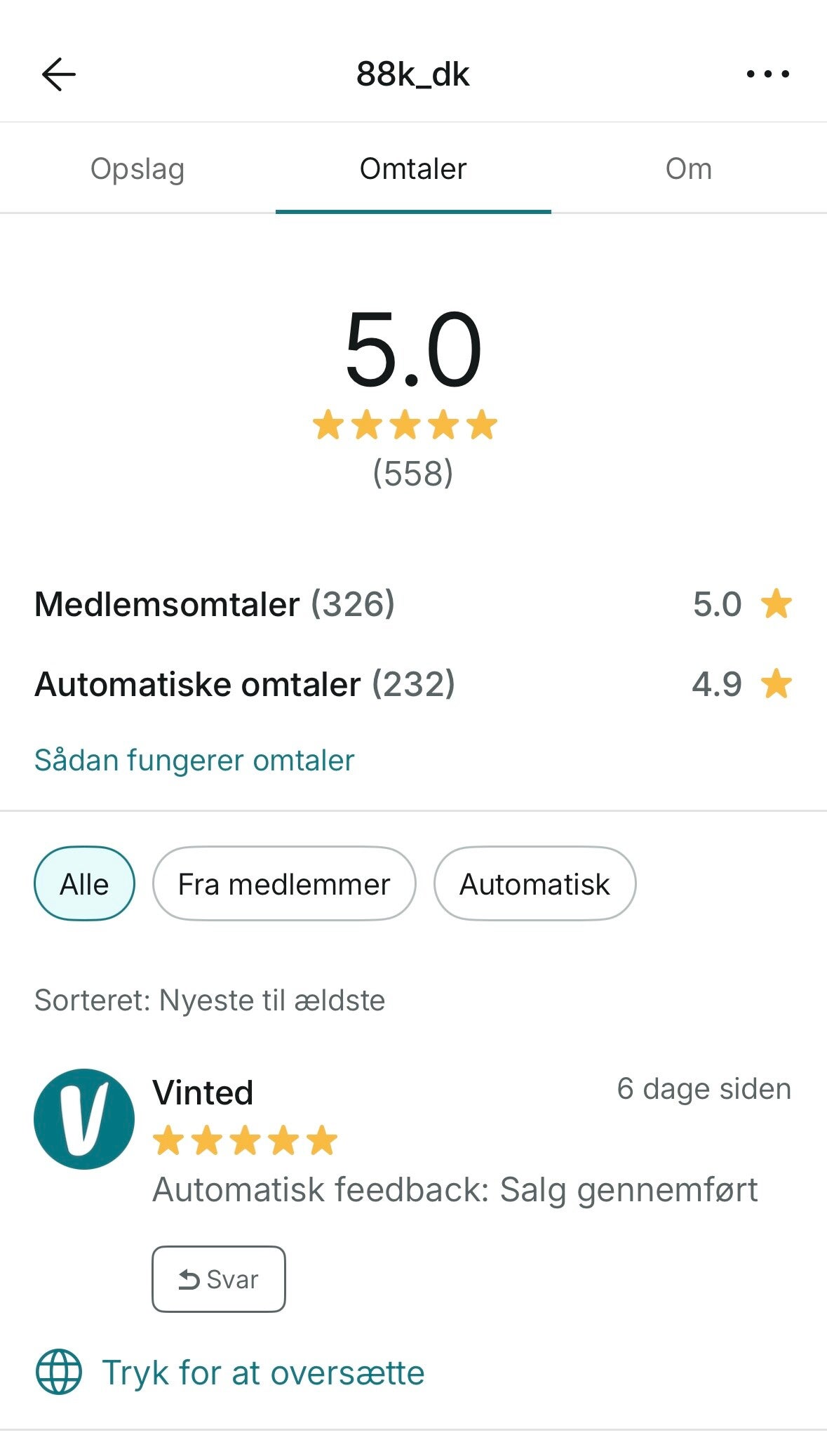Tap Tryk for at oversætte link
The image size is (827, 1456).
263,1372
